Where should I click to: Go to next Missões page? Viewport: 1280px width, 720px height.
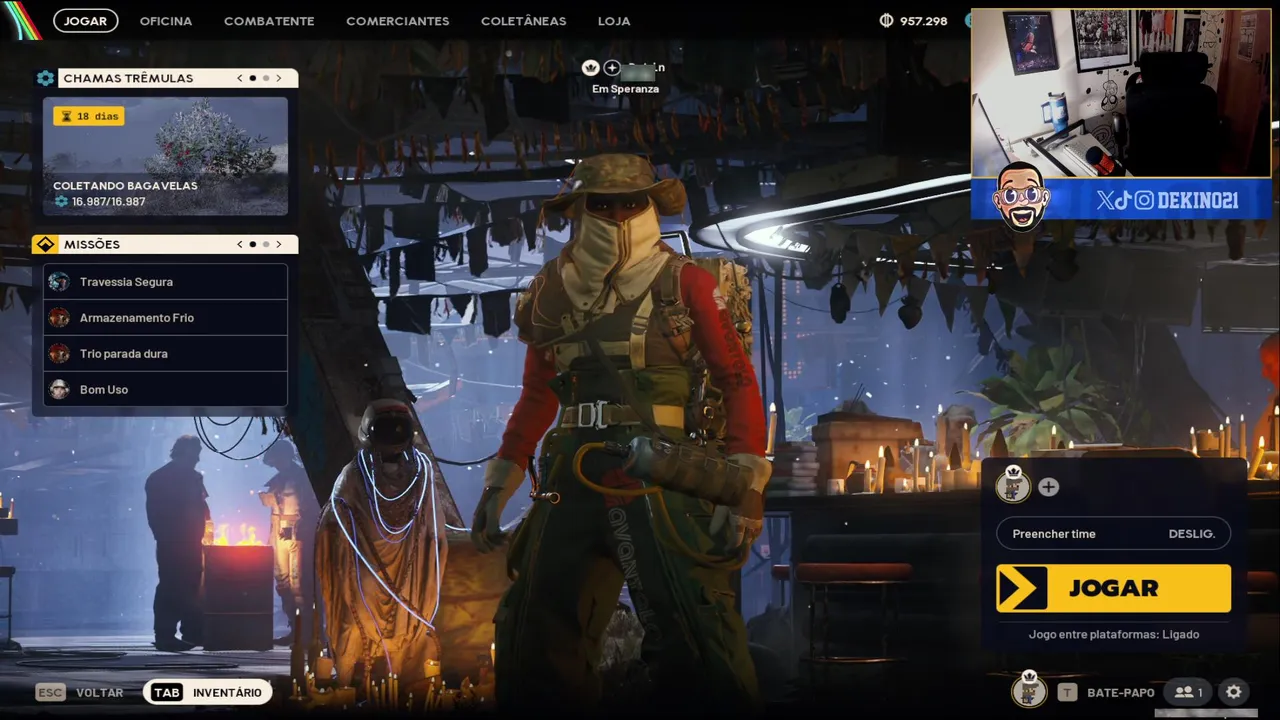coord(279,244)
